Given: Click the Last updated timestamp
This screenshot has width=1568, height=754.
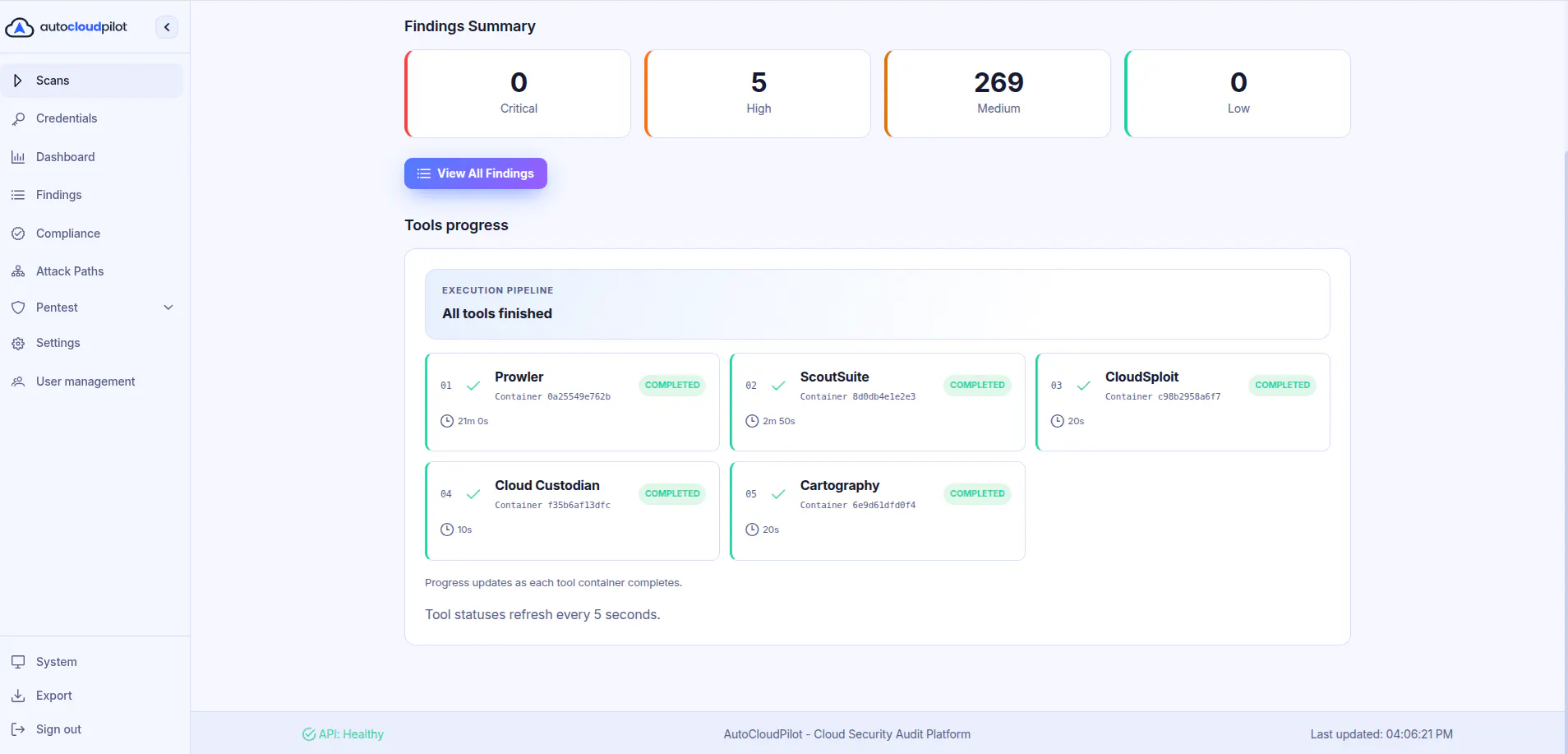Looking at the screenshot, I should pyautogui.click(x=1381, y=734).
